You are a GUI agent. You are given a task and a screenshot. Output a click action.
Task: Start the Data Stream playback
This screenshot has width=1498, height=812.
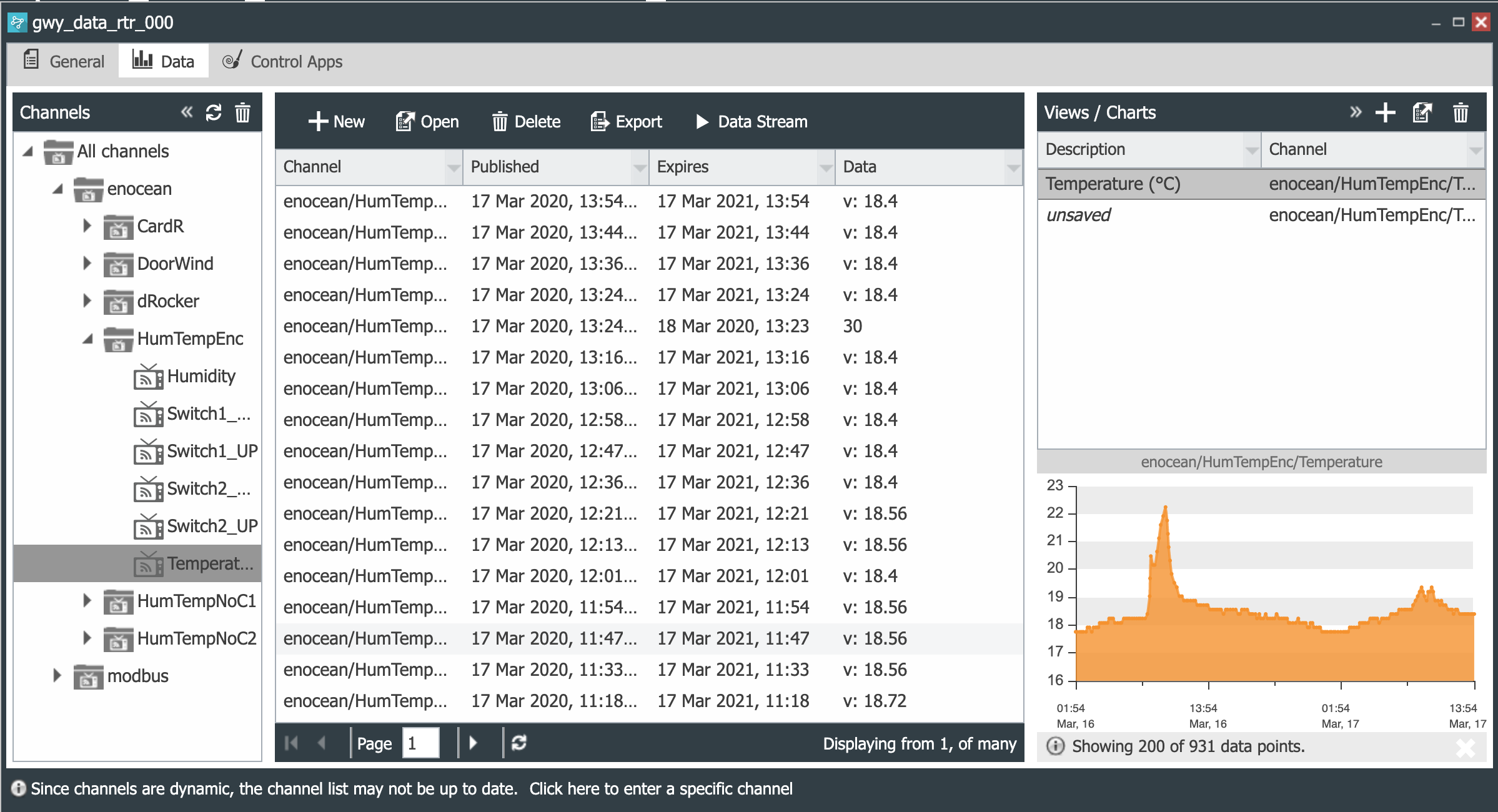click(751, 122)
